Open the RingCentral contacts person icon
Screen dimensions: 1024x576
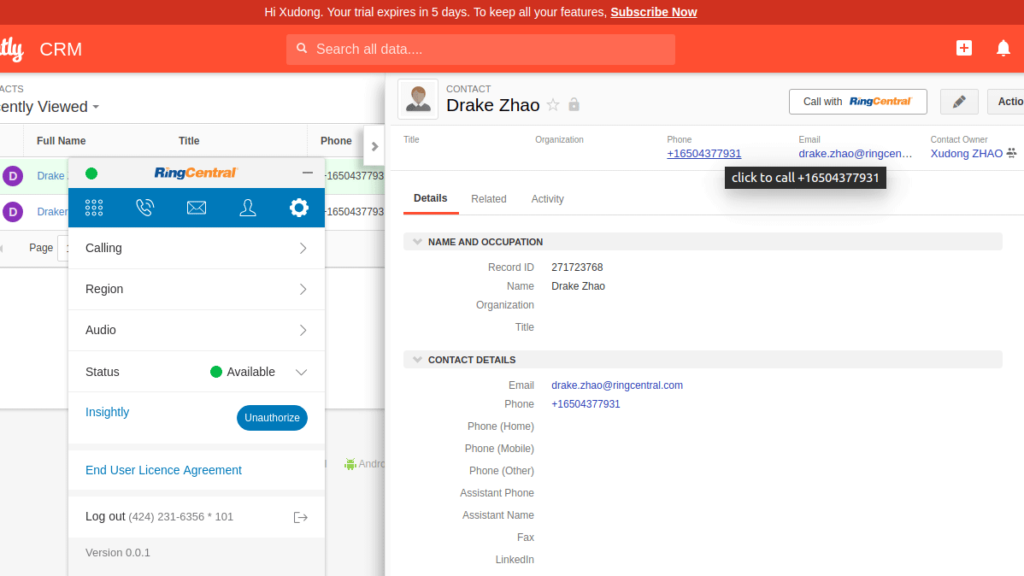pyautogui.click(x=247, y=208)
